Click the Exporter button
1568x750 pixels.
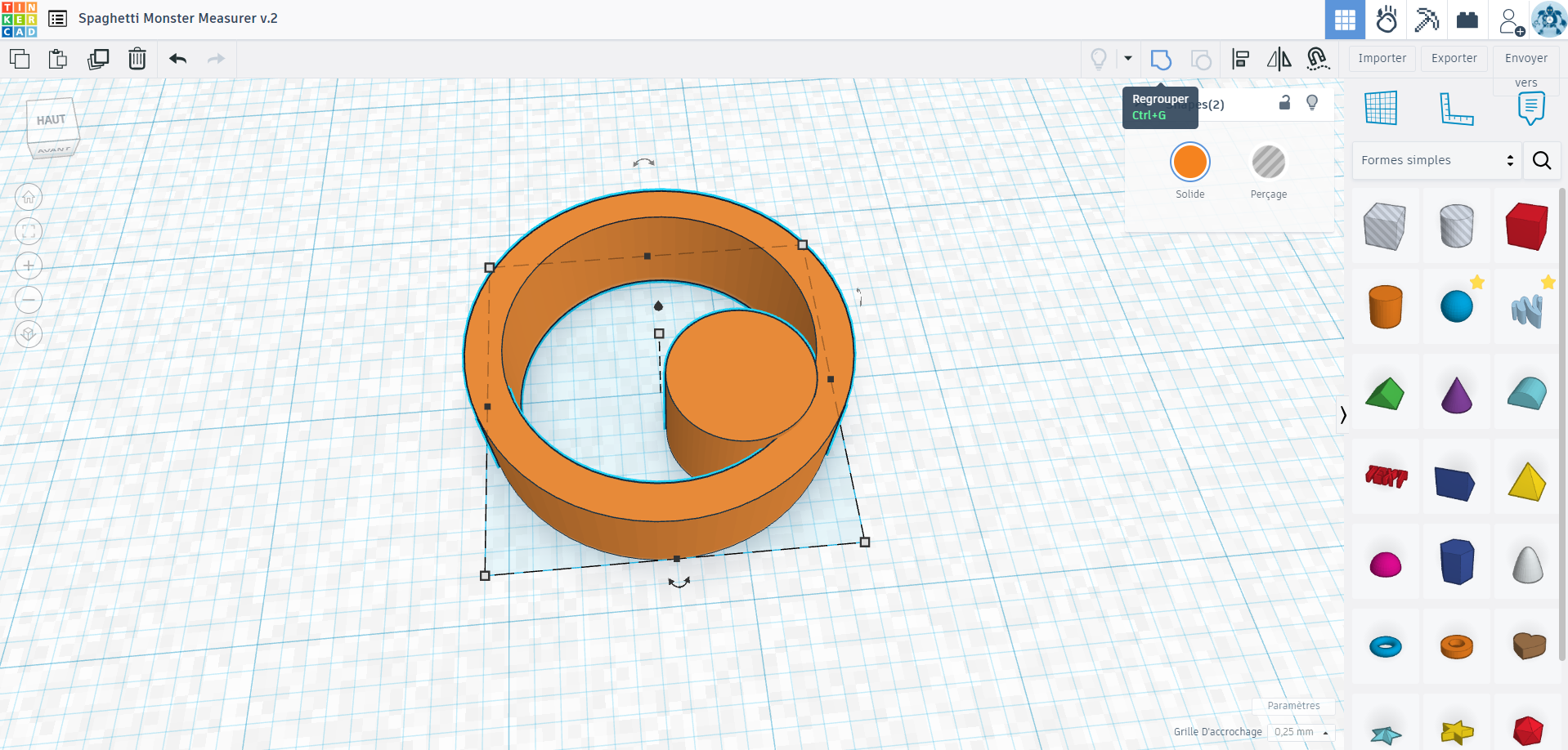1454,58
